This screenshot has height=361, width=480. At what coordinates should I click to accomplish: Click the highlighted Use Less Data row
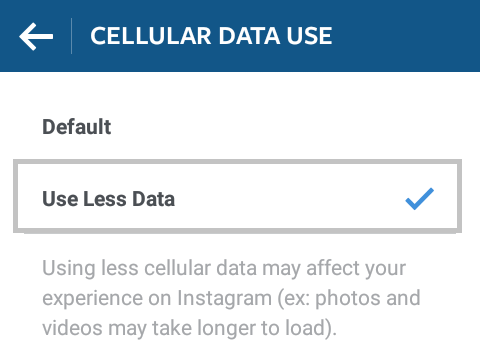point(237,196)
